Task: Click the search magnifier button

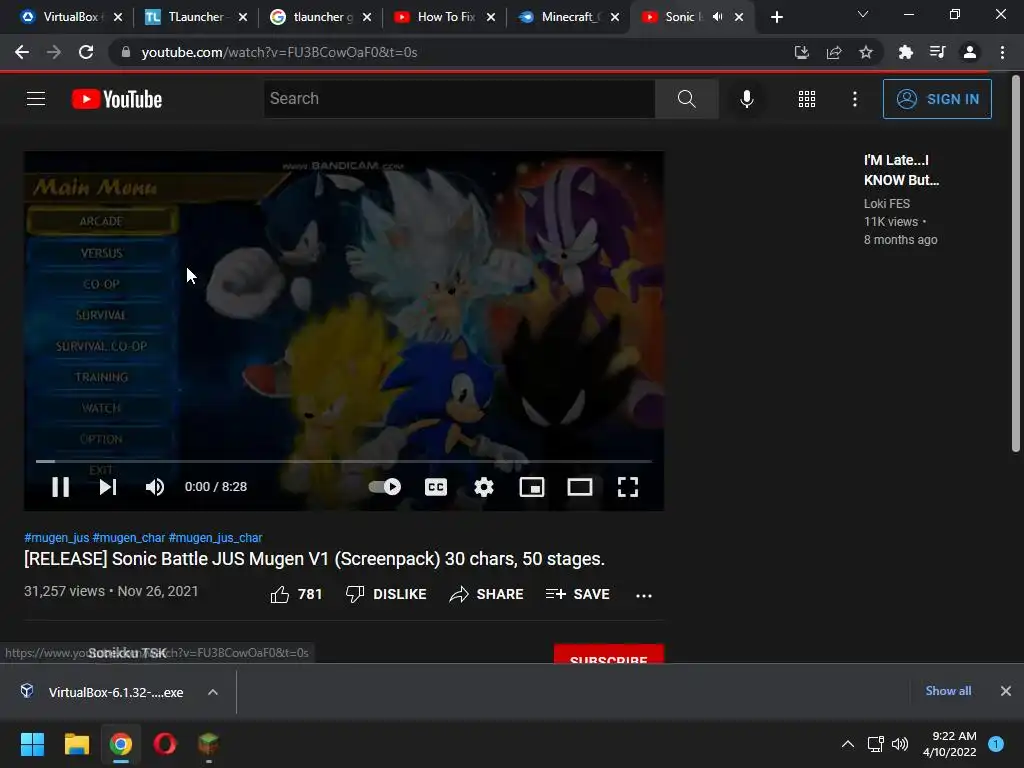Action: 686,99
